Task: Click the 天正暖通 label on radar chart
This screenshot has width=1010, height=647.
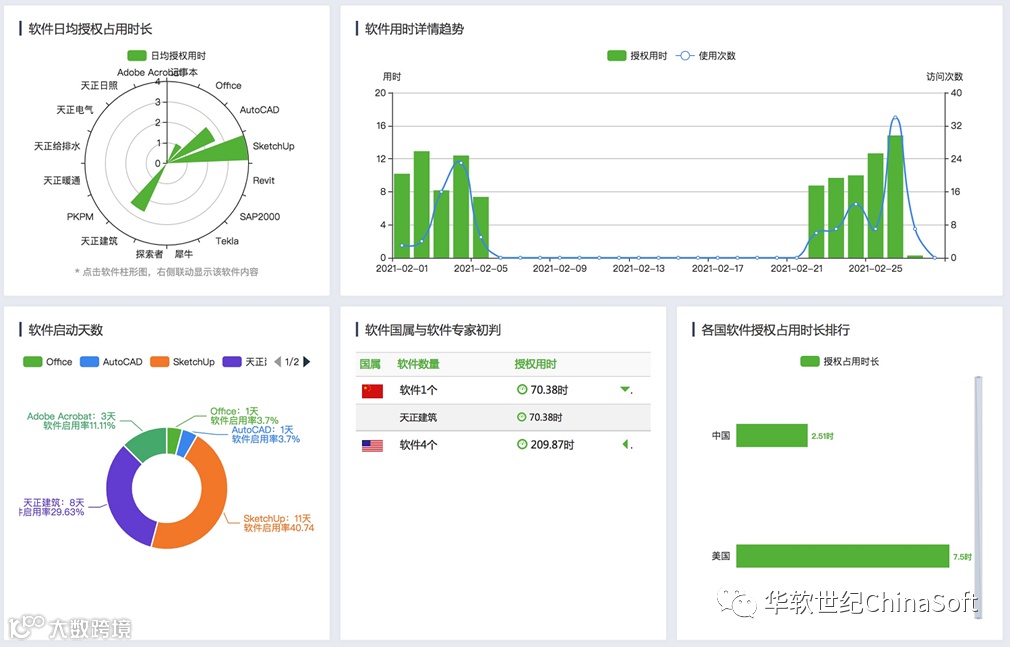Action: tap(62, 180)
